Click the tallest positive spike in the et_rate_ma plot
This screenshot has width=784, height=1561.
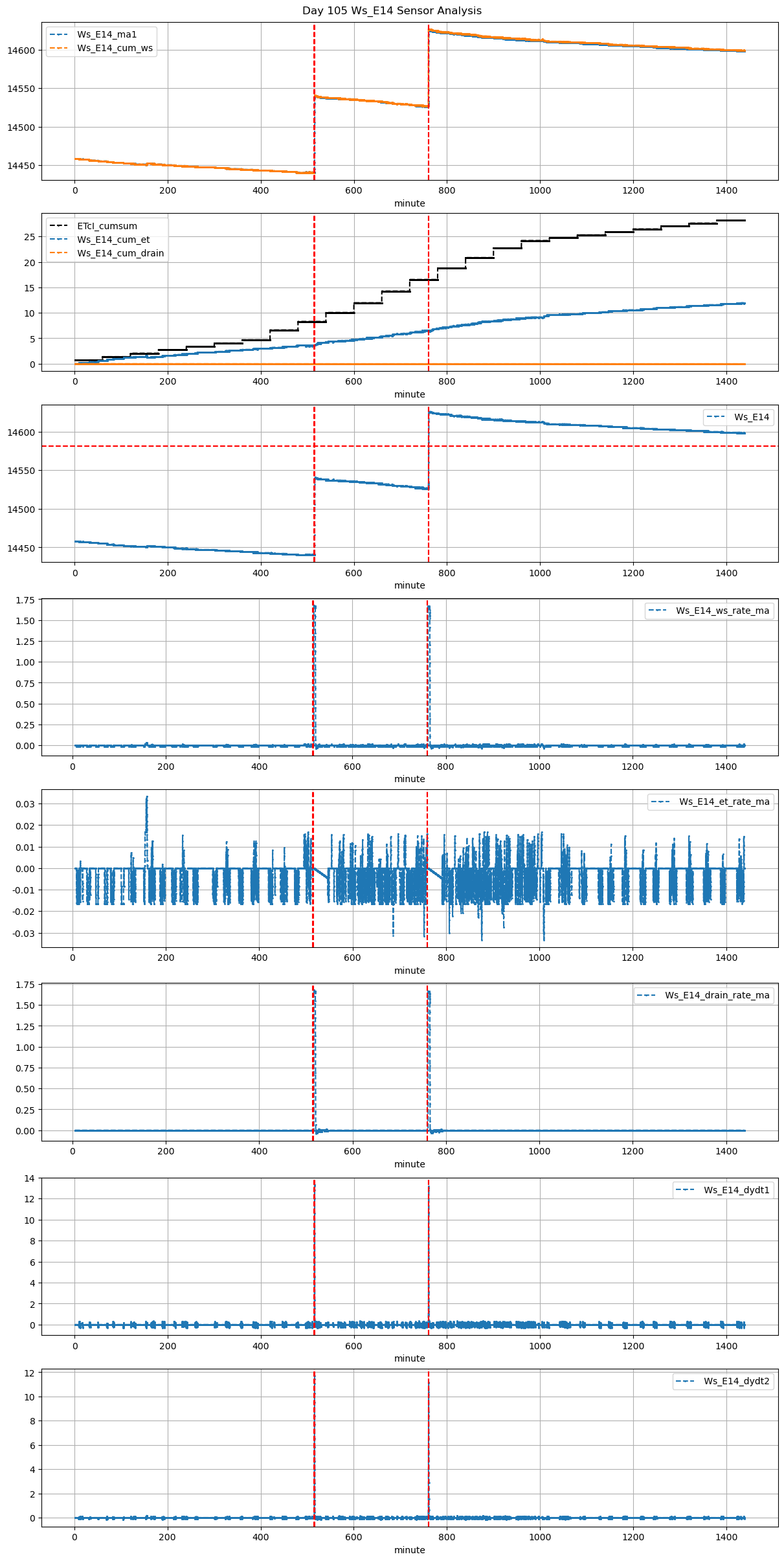click(x=147, y=798)
